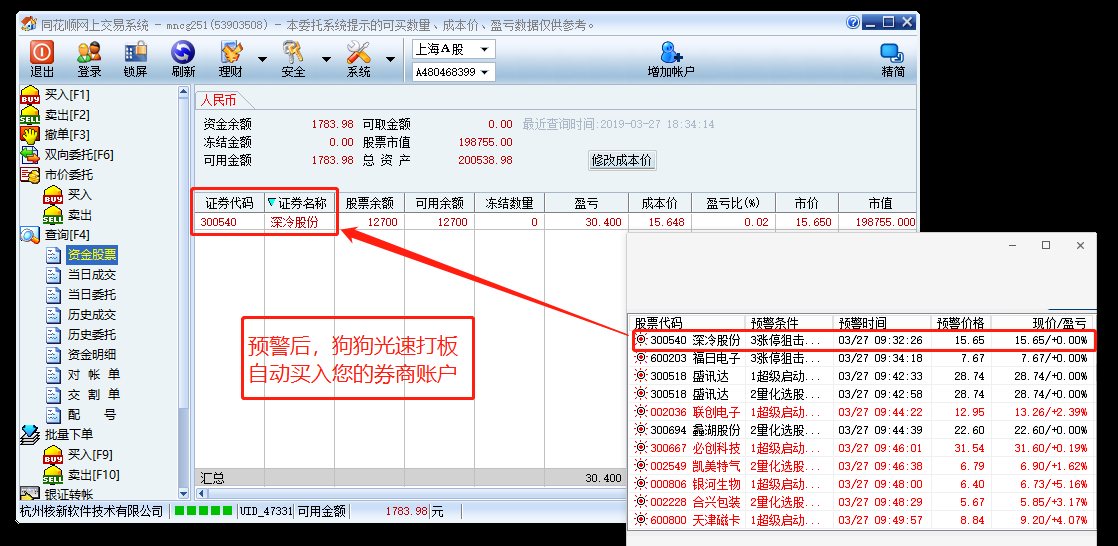Open 历史成交 query item
Image resolution: width=1118 pixels, height=546 pixels.
click(91, 314)
